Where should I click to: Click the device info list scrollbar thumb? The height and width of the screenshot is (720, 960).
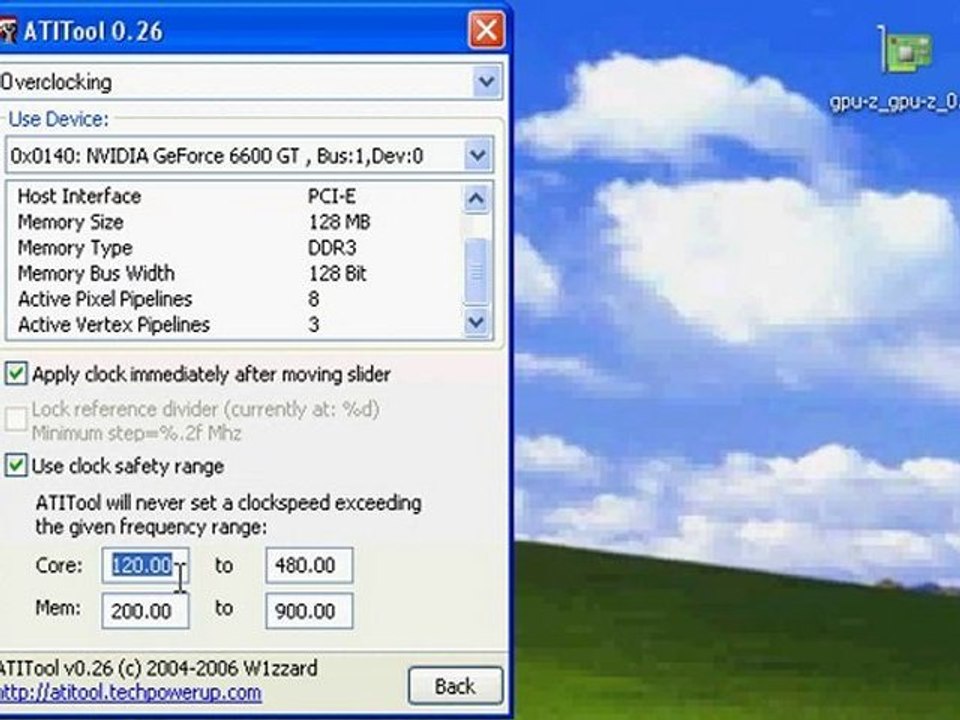coord(476,271)
